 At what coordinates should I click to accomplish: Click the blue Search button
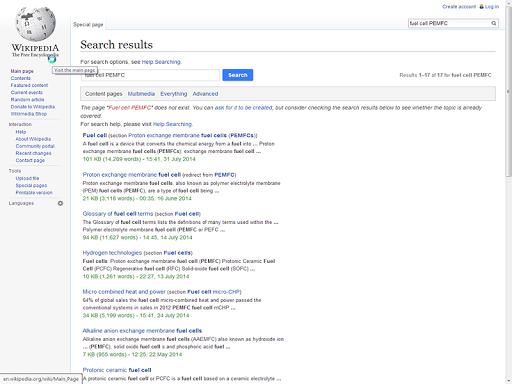(x=238, y=75)
